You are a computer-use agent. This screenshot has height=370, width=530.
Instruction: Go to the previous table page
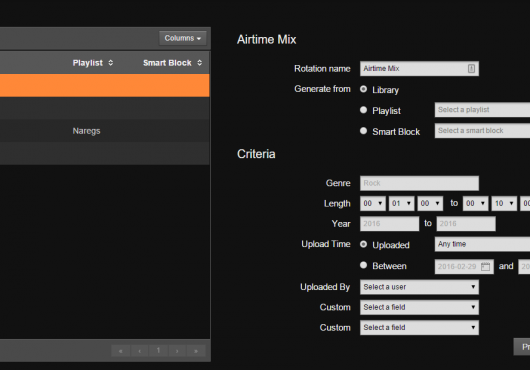click(140, 351)
